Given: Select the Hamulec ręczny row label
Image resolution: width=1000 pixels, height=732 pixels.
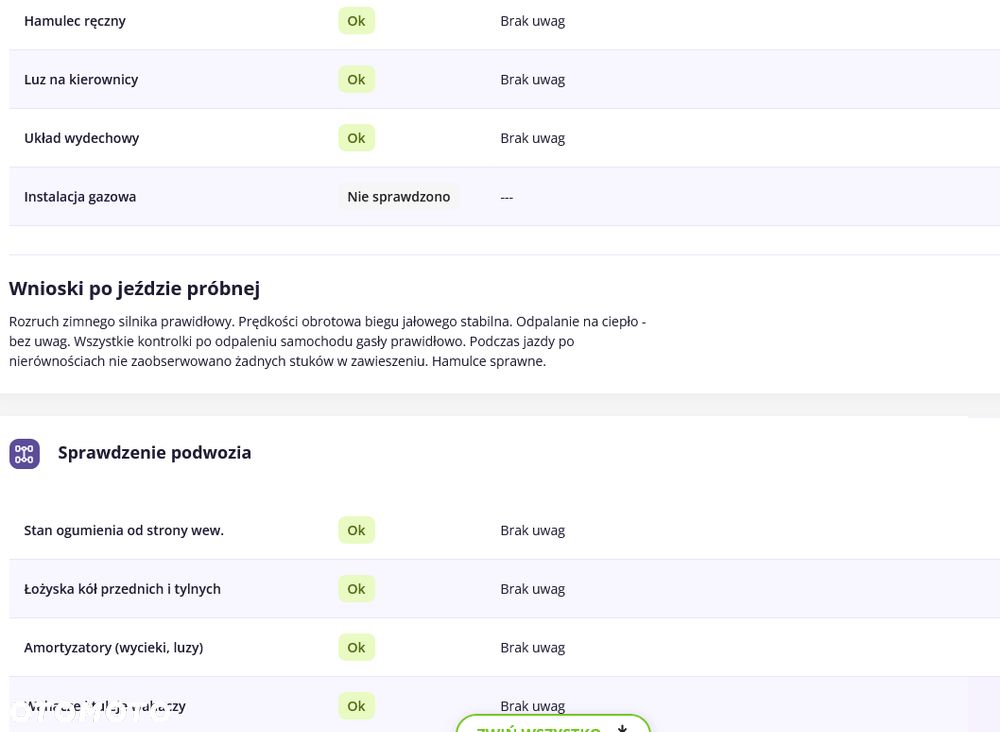Looking at the screenshot, I should tap(75, 21).
